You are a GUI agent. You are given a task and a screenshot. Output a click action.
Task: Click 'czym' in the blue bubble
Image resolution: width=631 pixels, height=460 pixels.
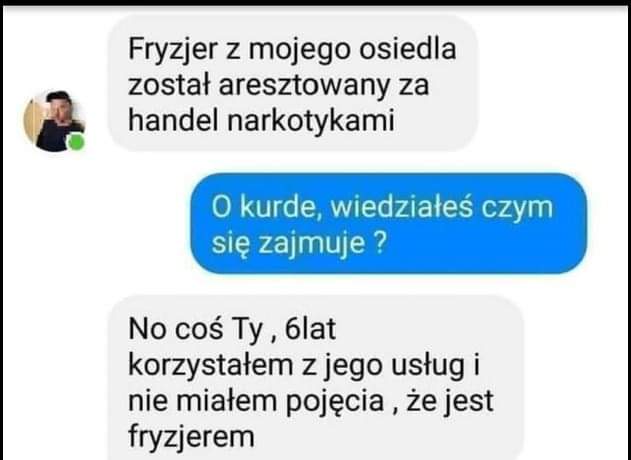518,210
